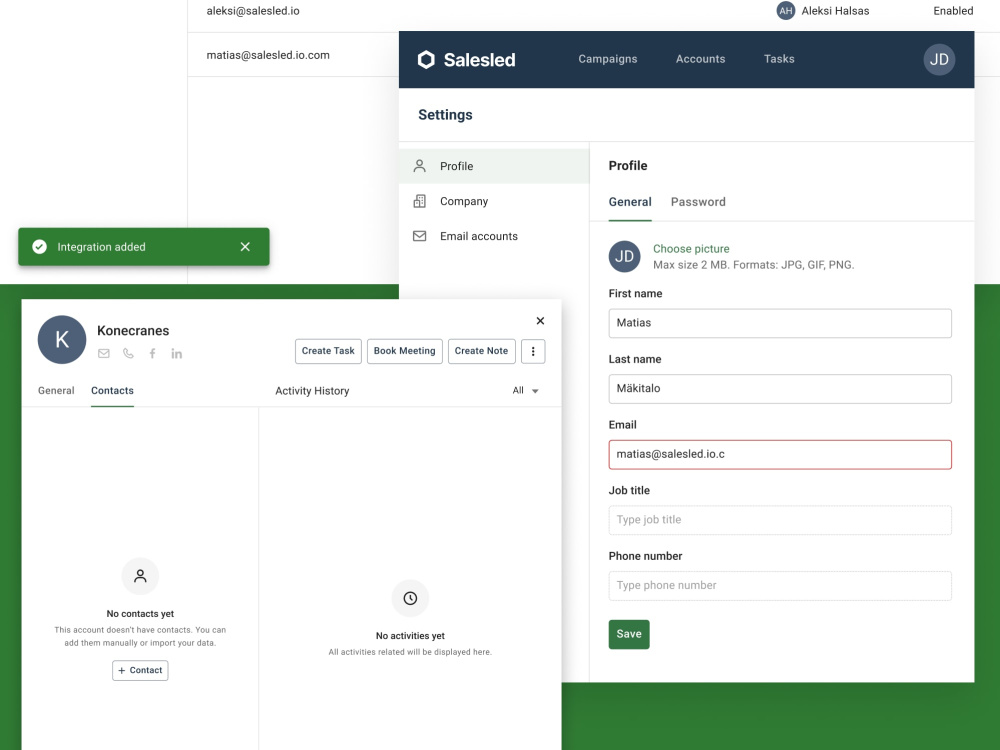Switch to the General profile tab
1000x750 pixels.
coord(630,202)
